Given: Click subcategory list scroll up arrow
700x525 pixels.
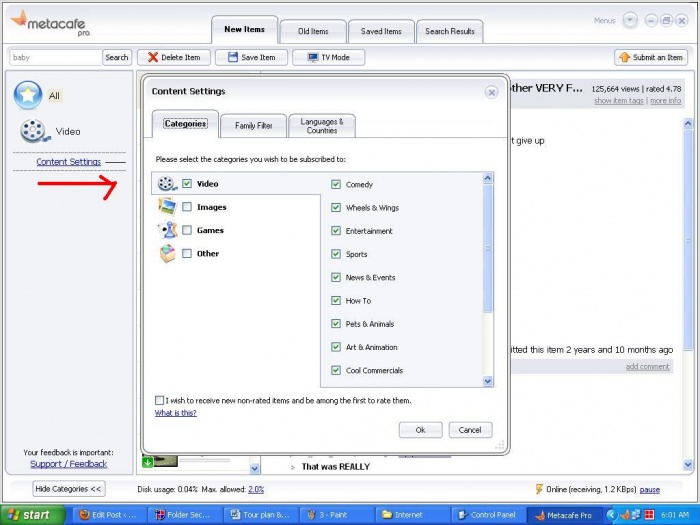Looking at the screenshot, I should coord(488,178).
